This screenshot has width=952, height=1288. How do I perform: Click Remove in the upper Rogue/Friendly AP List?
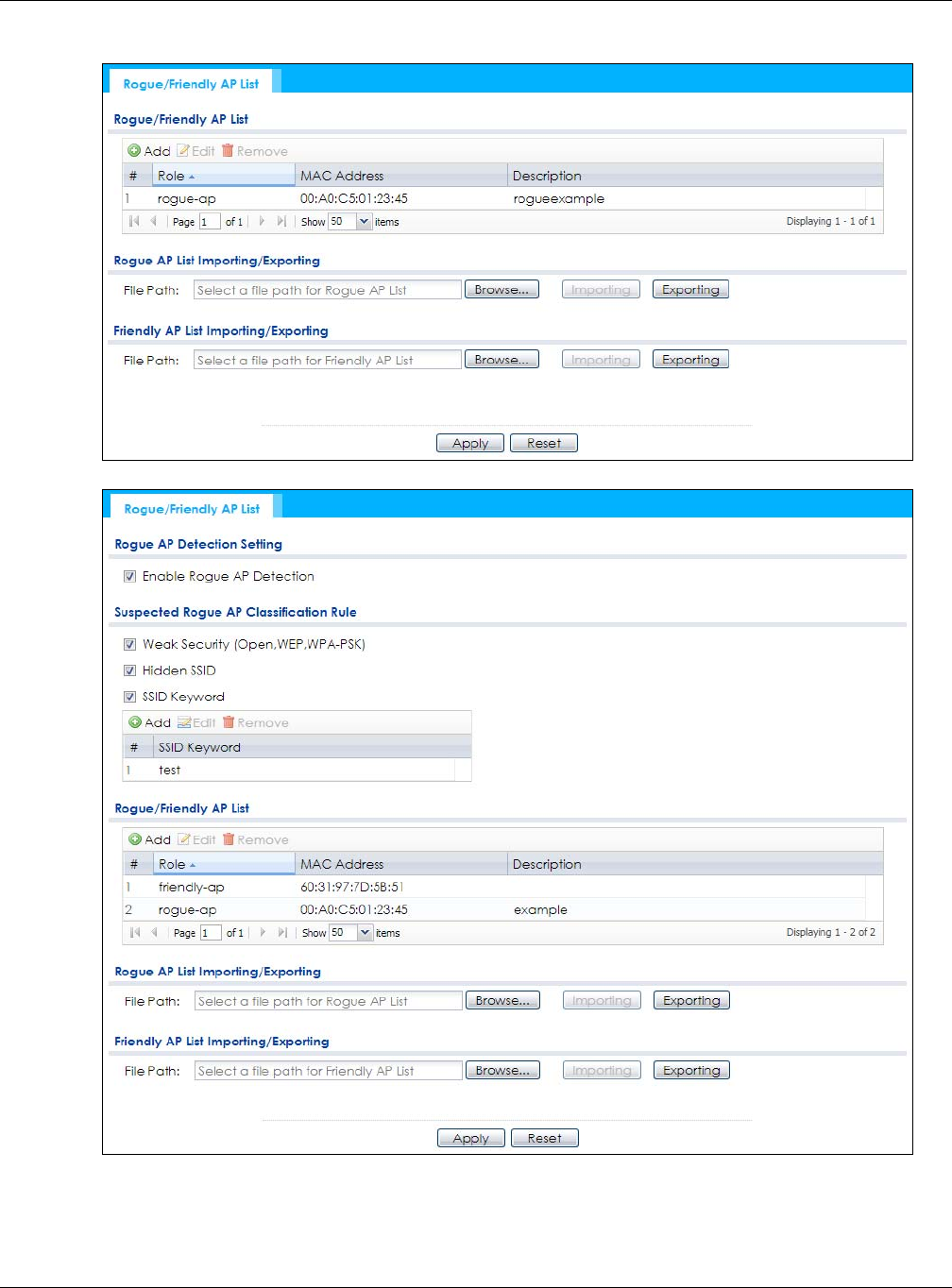255,151
